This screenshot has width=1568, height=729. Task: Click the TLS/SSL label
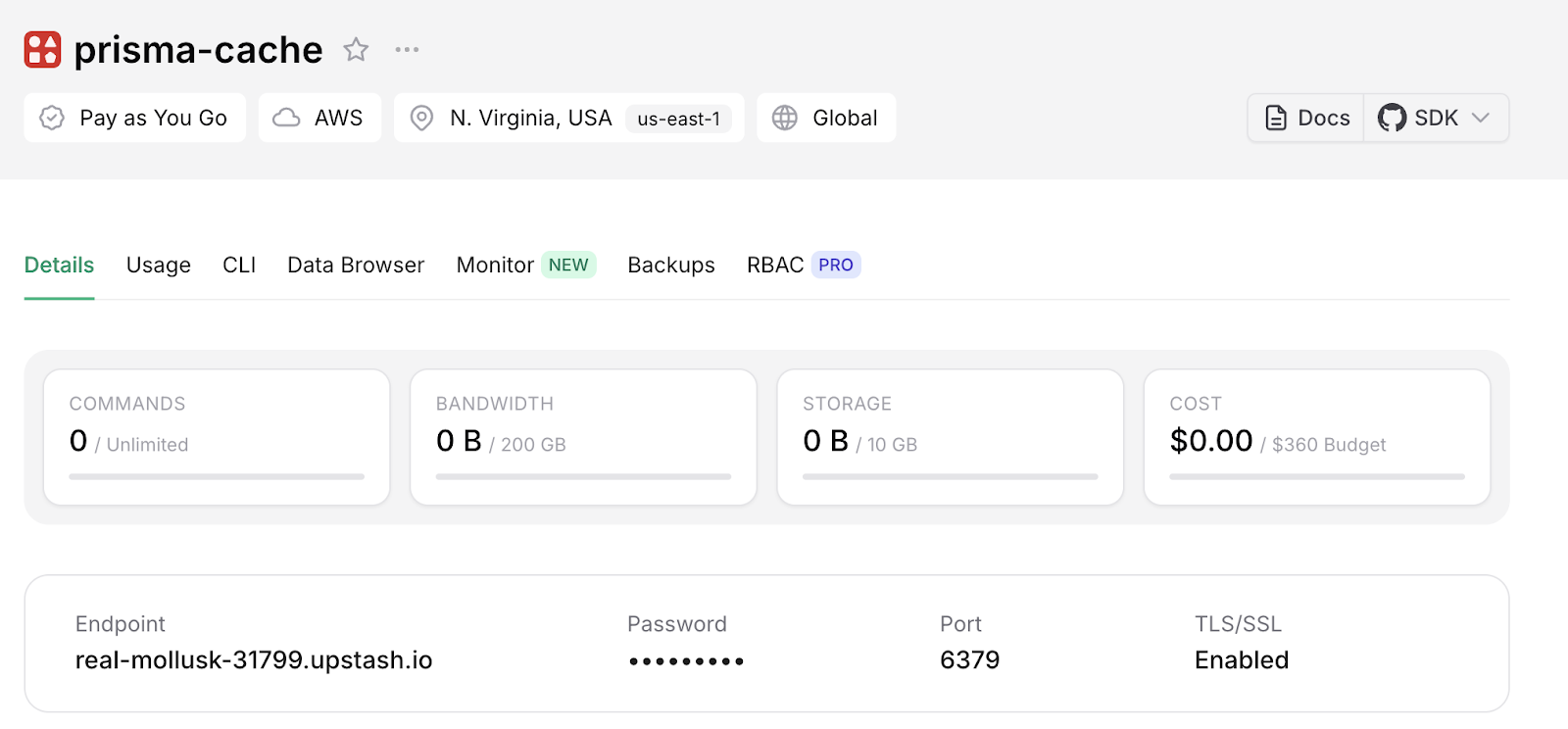[1238, 624]
